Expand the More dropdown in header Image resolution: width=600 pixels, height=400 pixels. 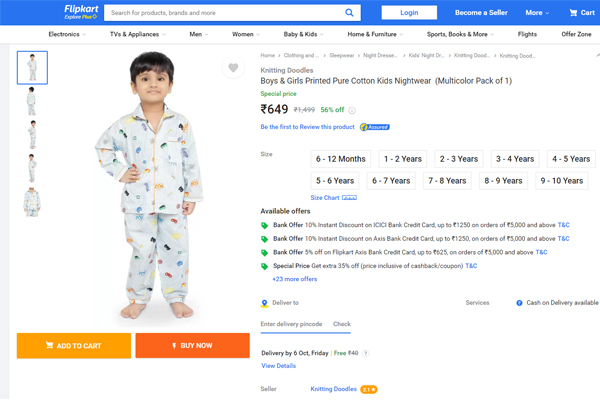click(x=535, y=13)
